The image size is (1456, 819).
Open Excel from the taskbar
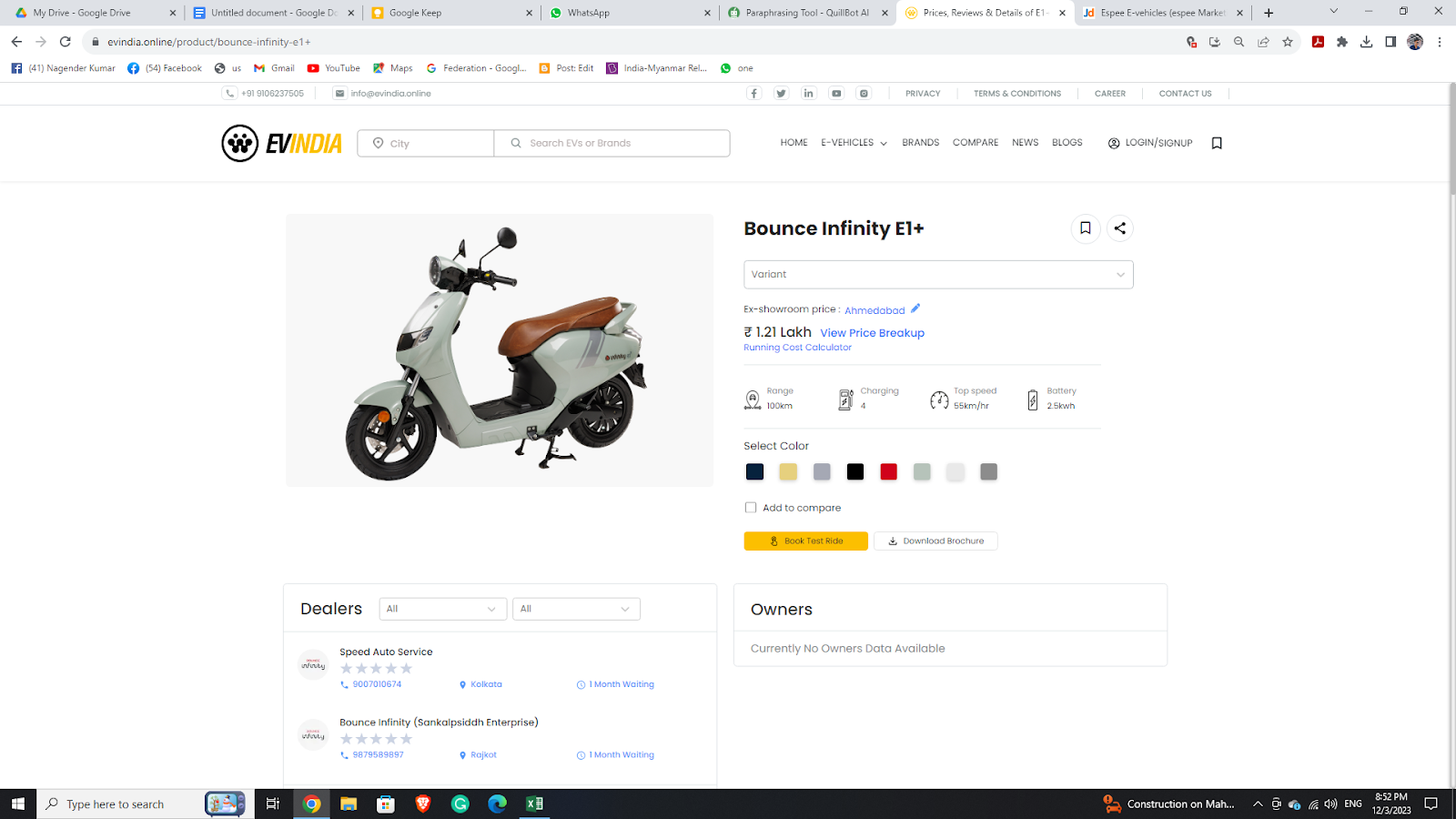[534, 804]
